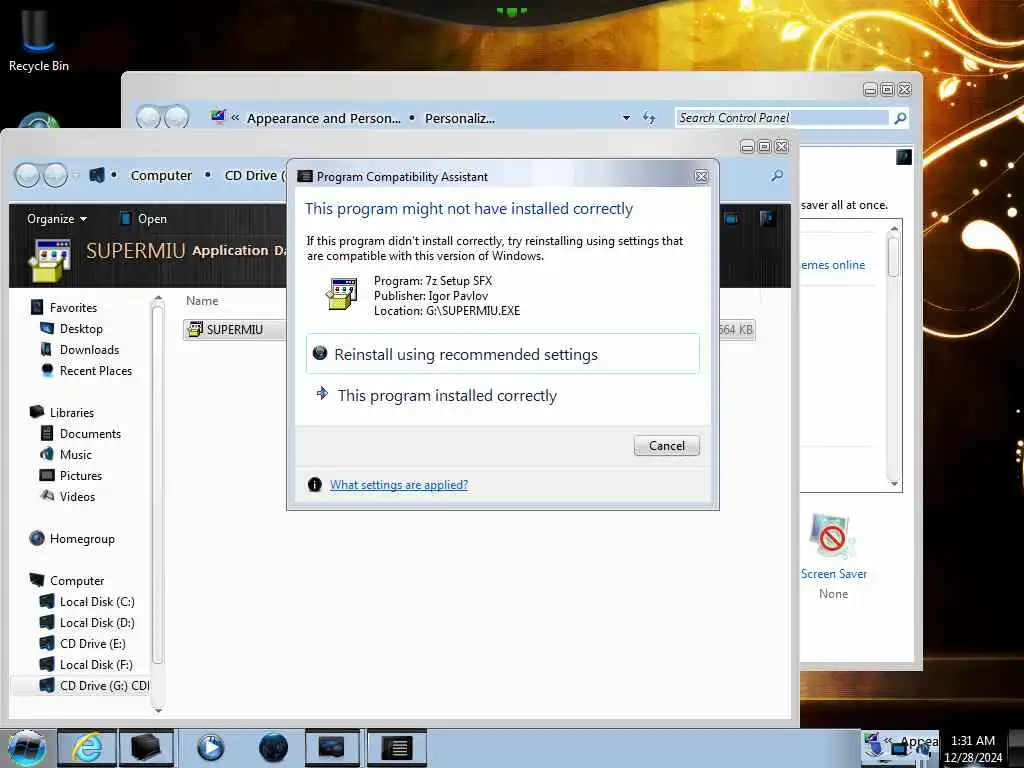The width and height of the screenshot is (1024, 768).
Task: Click the Screen Saver icon in Personalization
Action: (831, 537)
